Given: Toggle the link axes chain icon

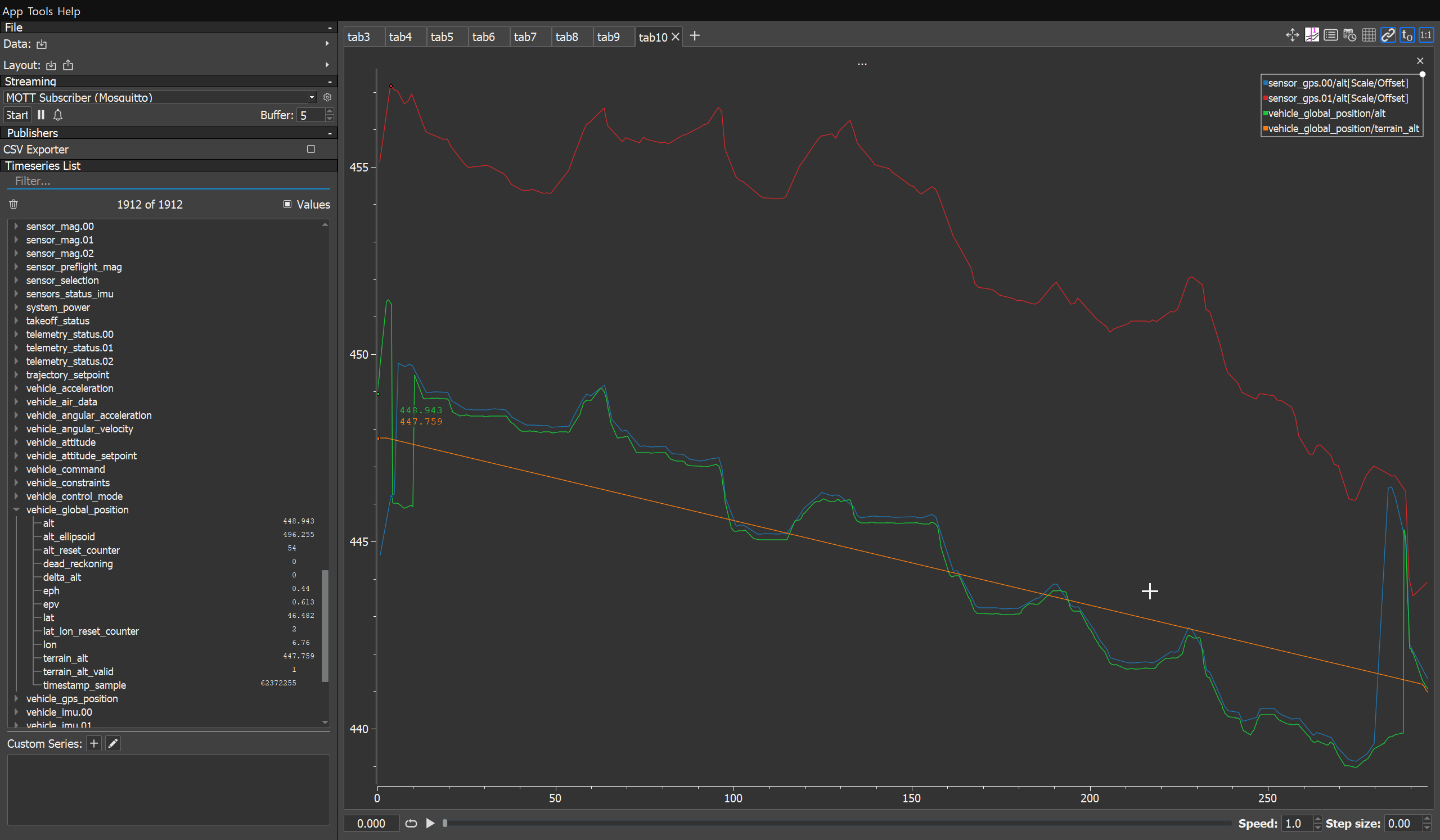Looking at the screenshot, I should click(1388, 35).
